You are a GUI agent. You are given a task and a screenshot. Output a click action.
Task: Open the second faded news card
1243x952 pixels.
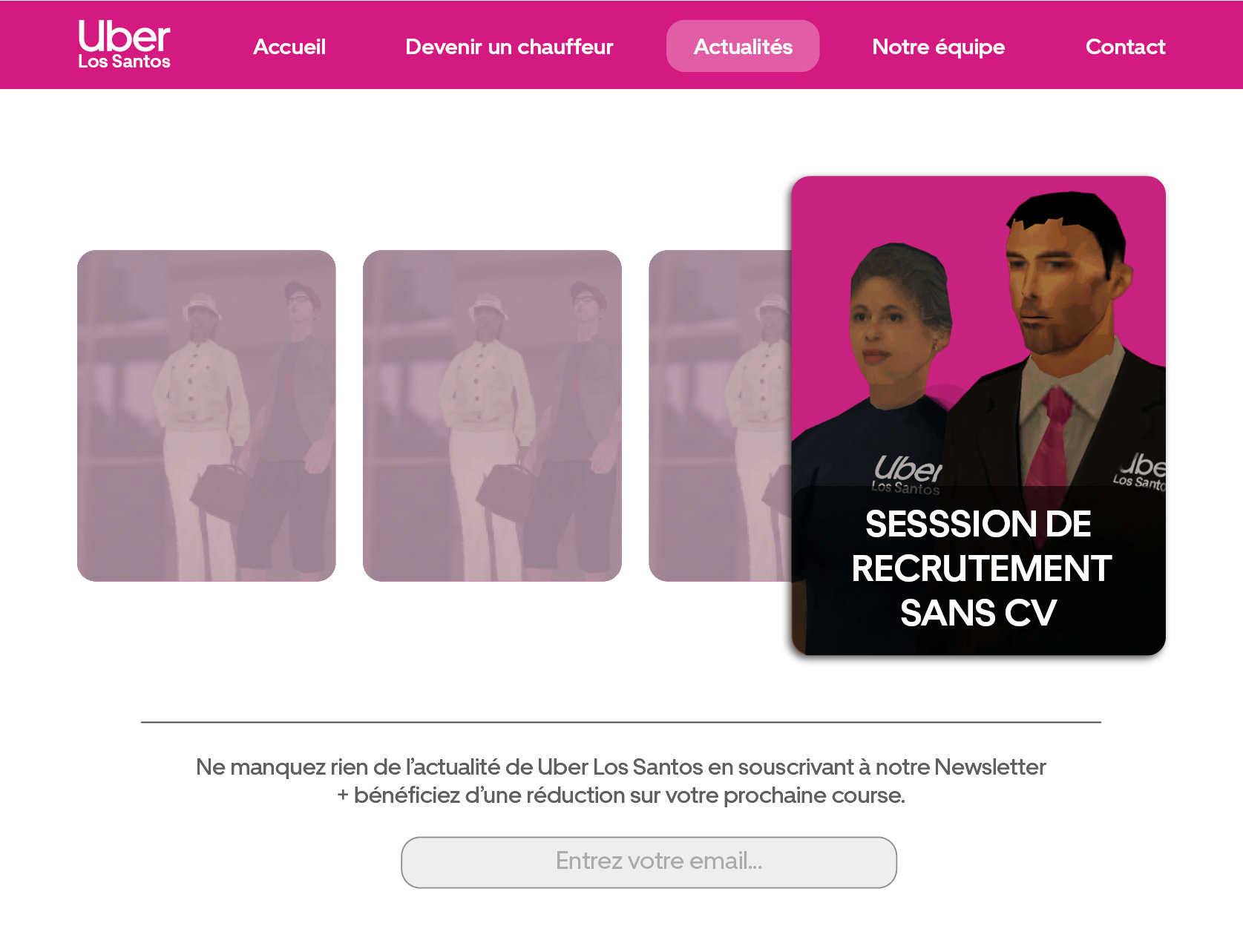492,416
